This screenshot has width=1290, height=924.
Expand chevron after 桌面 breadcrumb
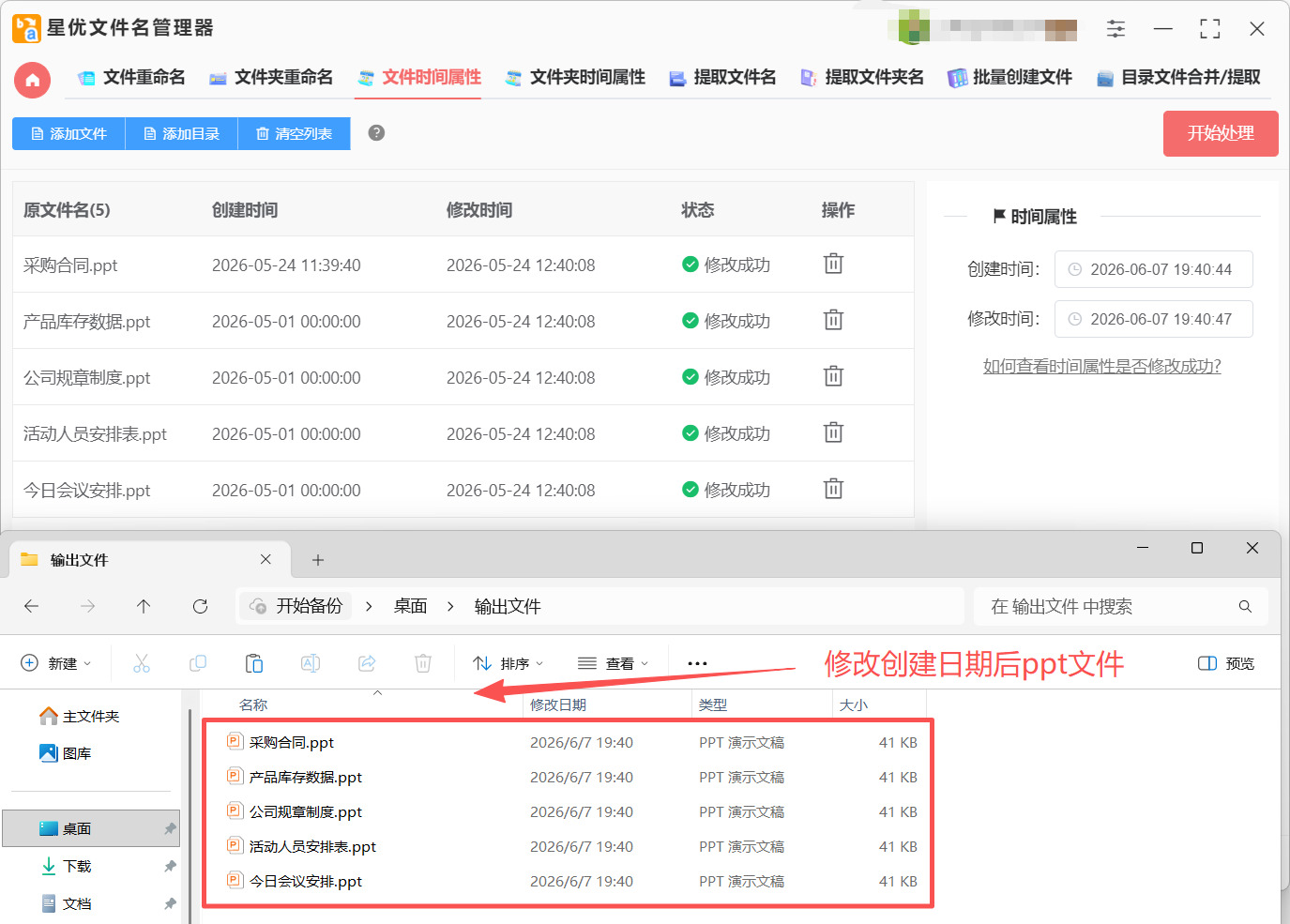pyautogui.click(x=450, y=607)
